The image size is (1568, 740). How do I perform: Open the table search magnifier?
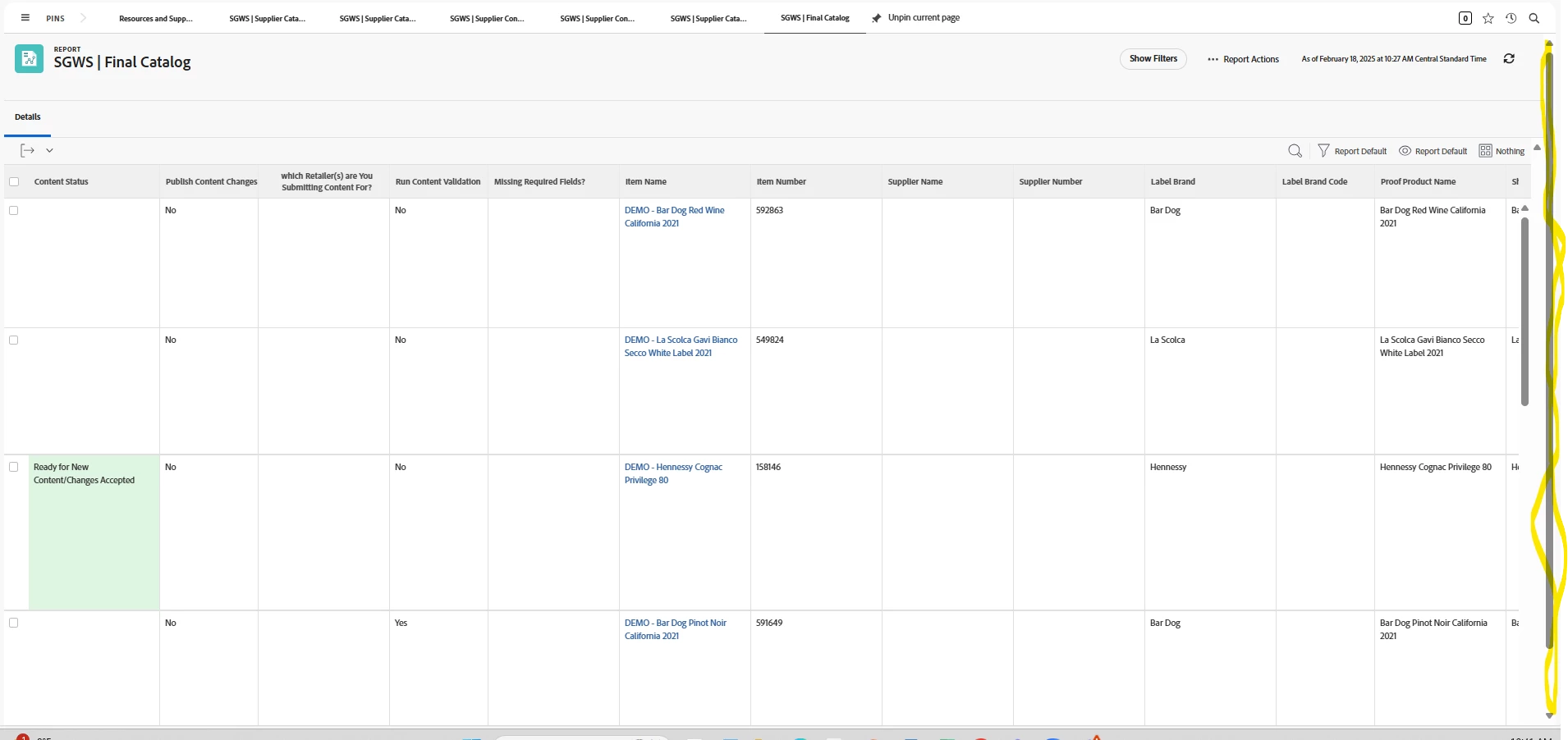[1295, 151]
